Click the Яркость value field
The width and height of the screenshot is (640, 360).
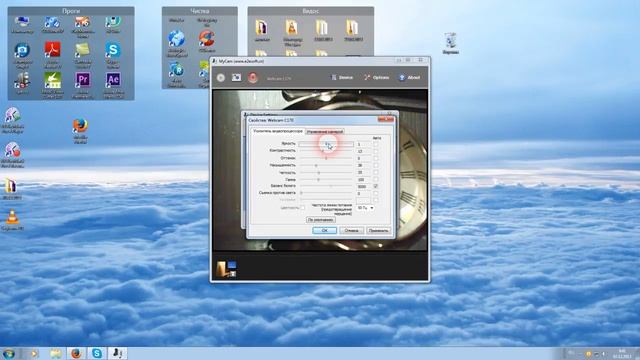click(x=363, y=144)
